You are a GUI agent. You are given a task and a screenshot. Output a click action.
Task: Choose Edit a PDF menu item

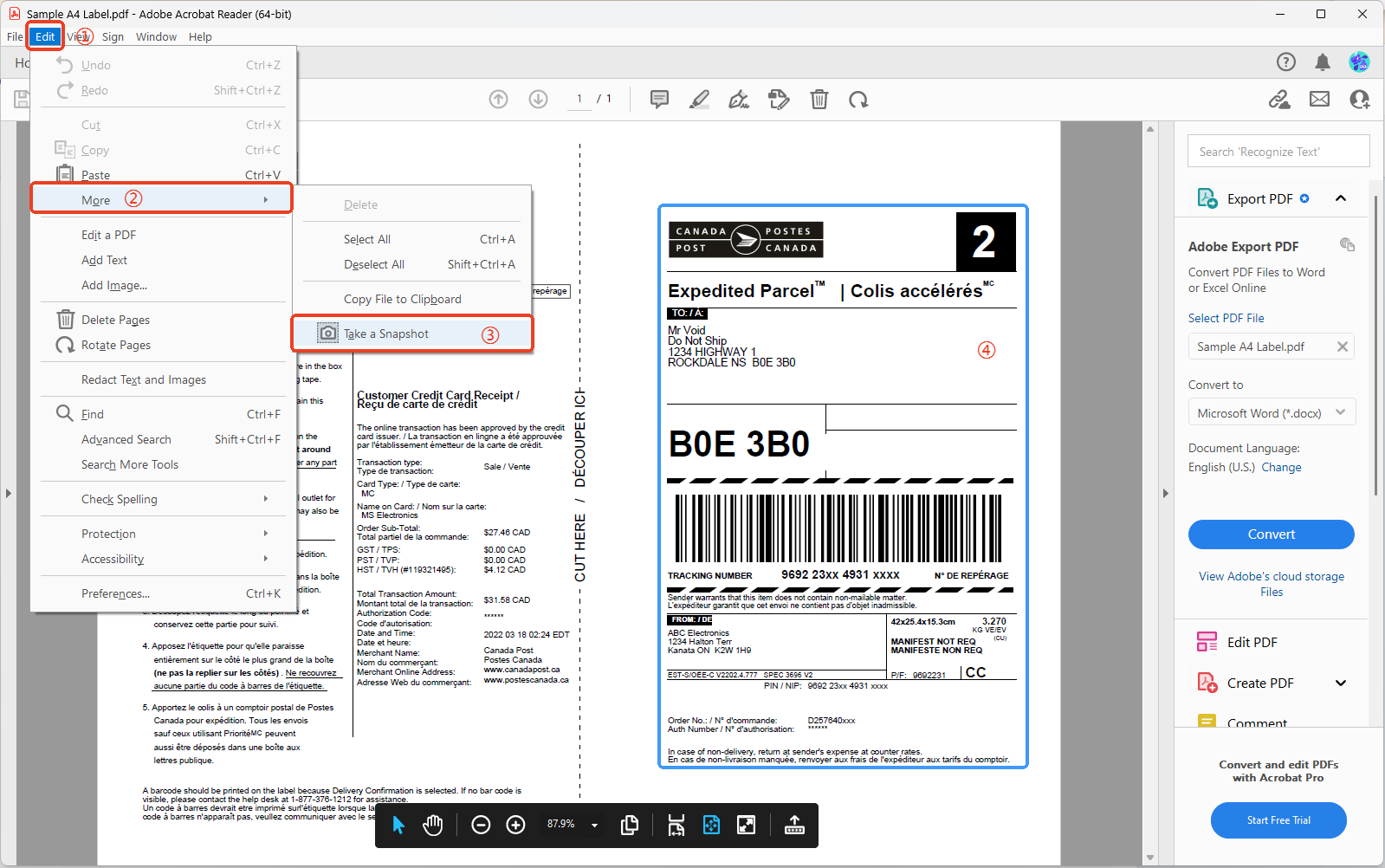click(x=162, y=235)
